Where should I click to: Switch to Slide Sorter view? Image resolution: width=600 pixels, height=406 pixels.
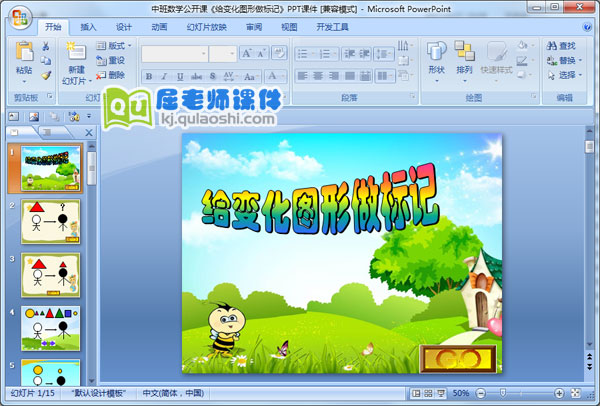tap(428, 393)
